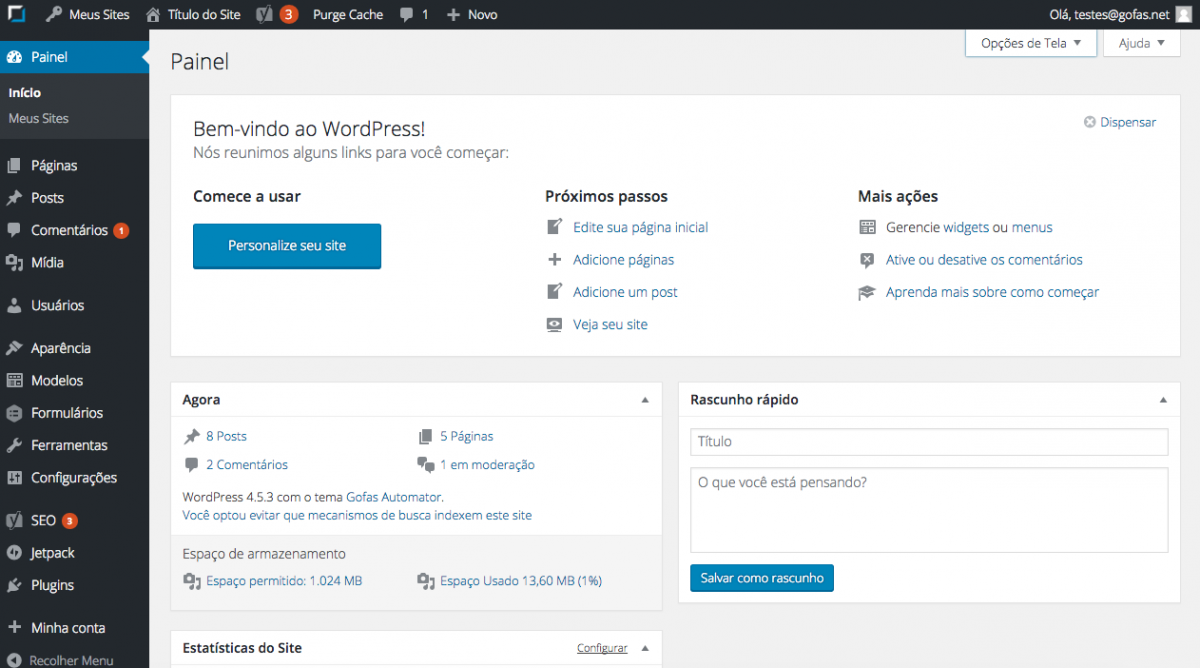This screenshot has height=668, width=1200.
Task: Open the comments bubble in the top admin bar
Action: click(410, 14)
